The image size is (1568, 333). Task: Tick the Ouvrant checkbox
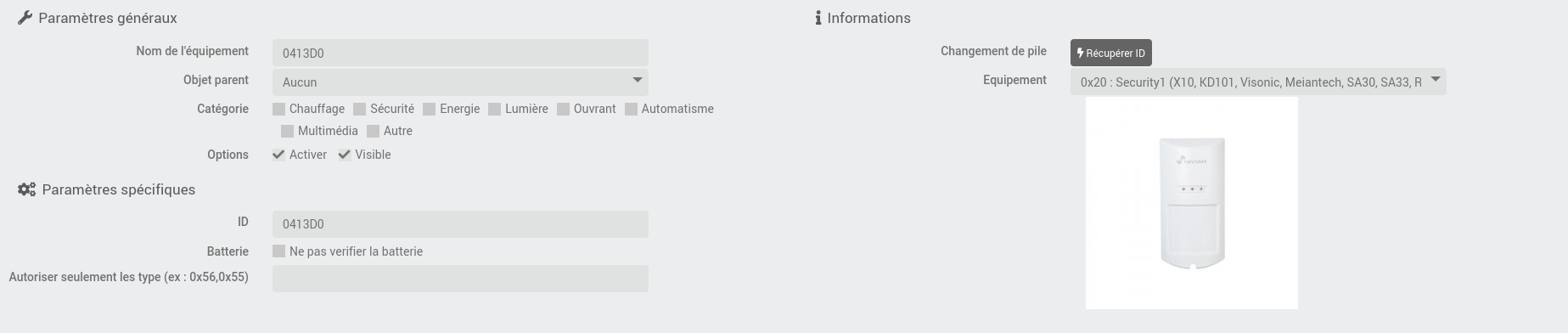click(x=563, y=109)
